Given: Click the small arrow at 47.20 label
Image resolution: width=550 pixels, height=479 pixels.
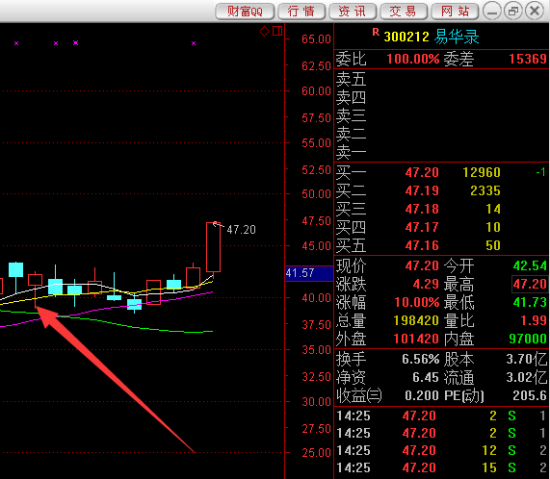Looking at the screenshot, I should pyautogui.click(x=218, y=225).
